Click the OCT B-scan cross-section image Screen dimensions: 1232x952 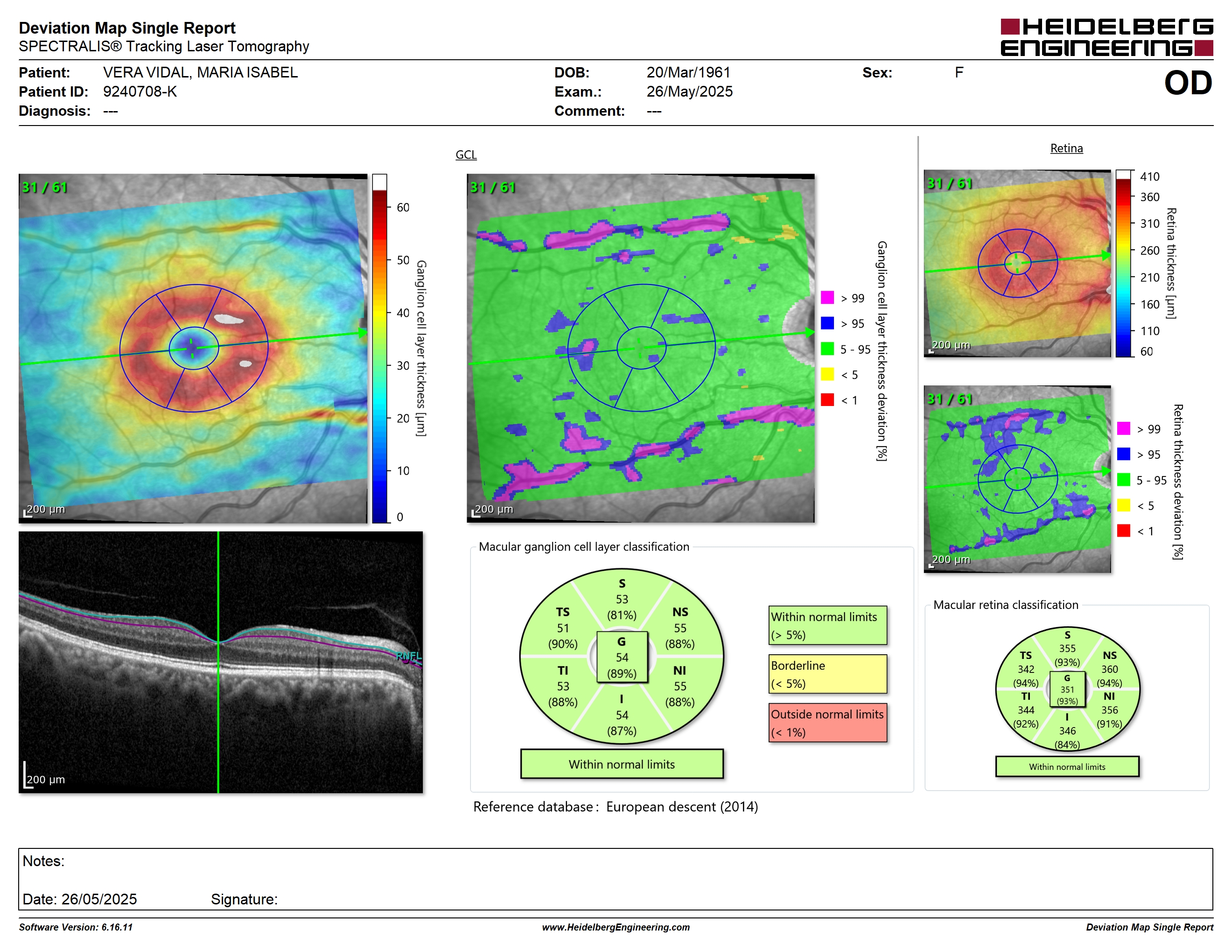coord(221,662)
